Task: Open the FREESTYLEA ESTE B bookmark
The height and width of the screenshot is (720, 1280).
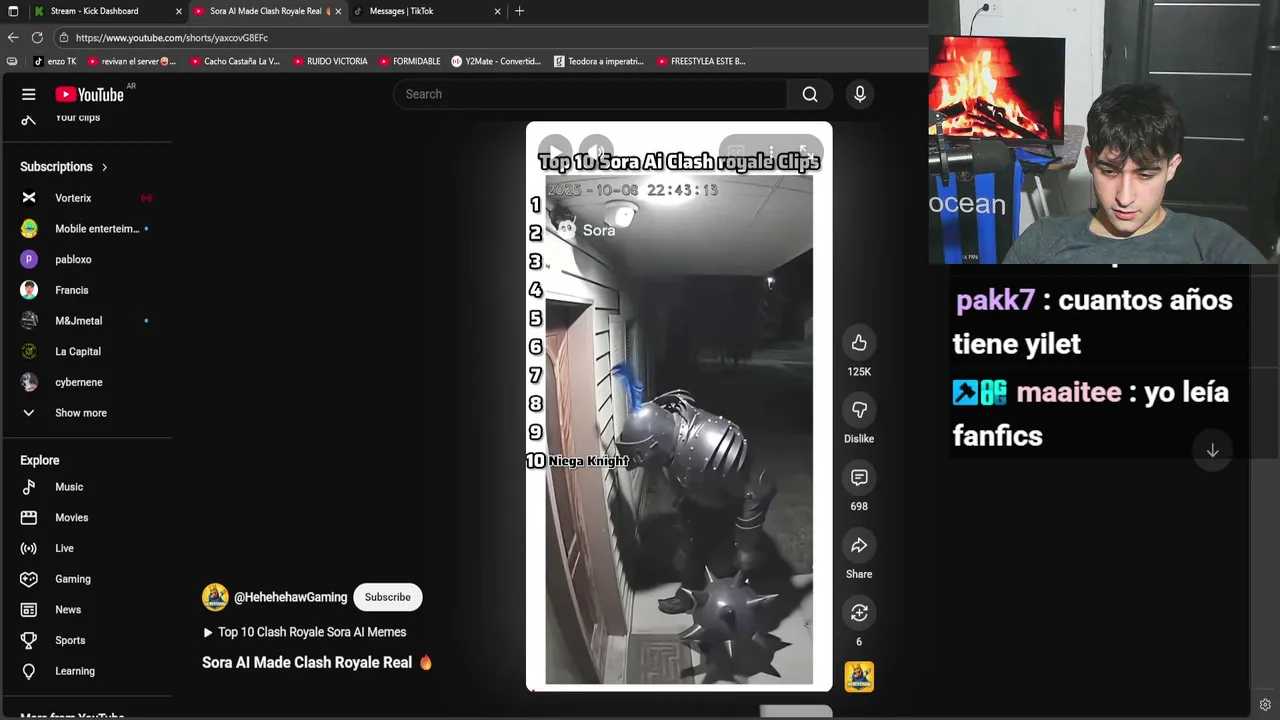Action: [701, 61]
